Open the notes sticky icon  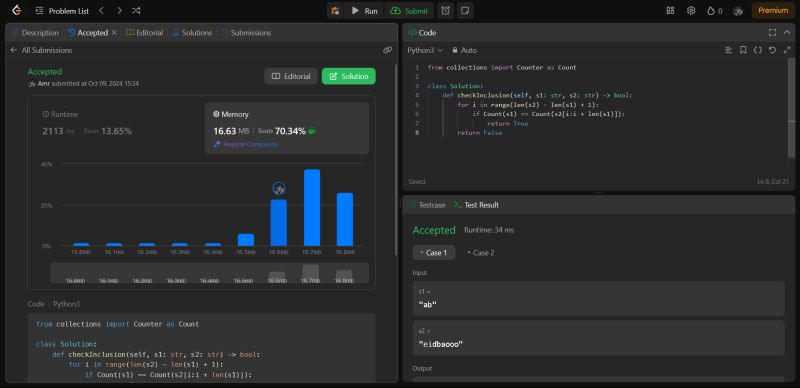click(x=465, y=11)
